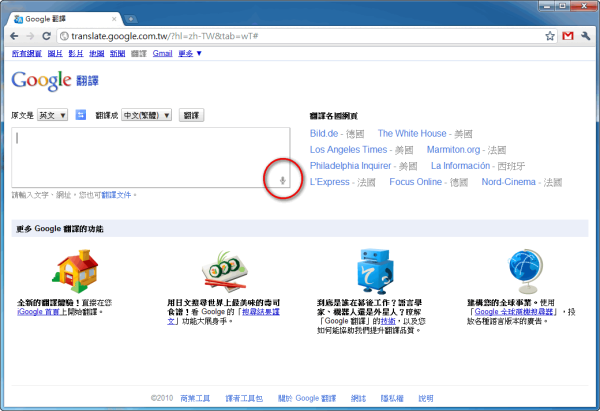Click the globe global market illustration
This screenshot has width=600, height=411.
pos(526,271)
